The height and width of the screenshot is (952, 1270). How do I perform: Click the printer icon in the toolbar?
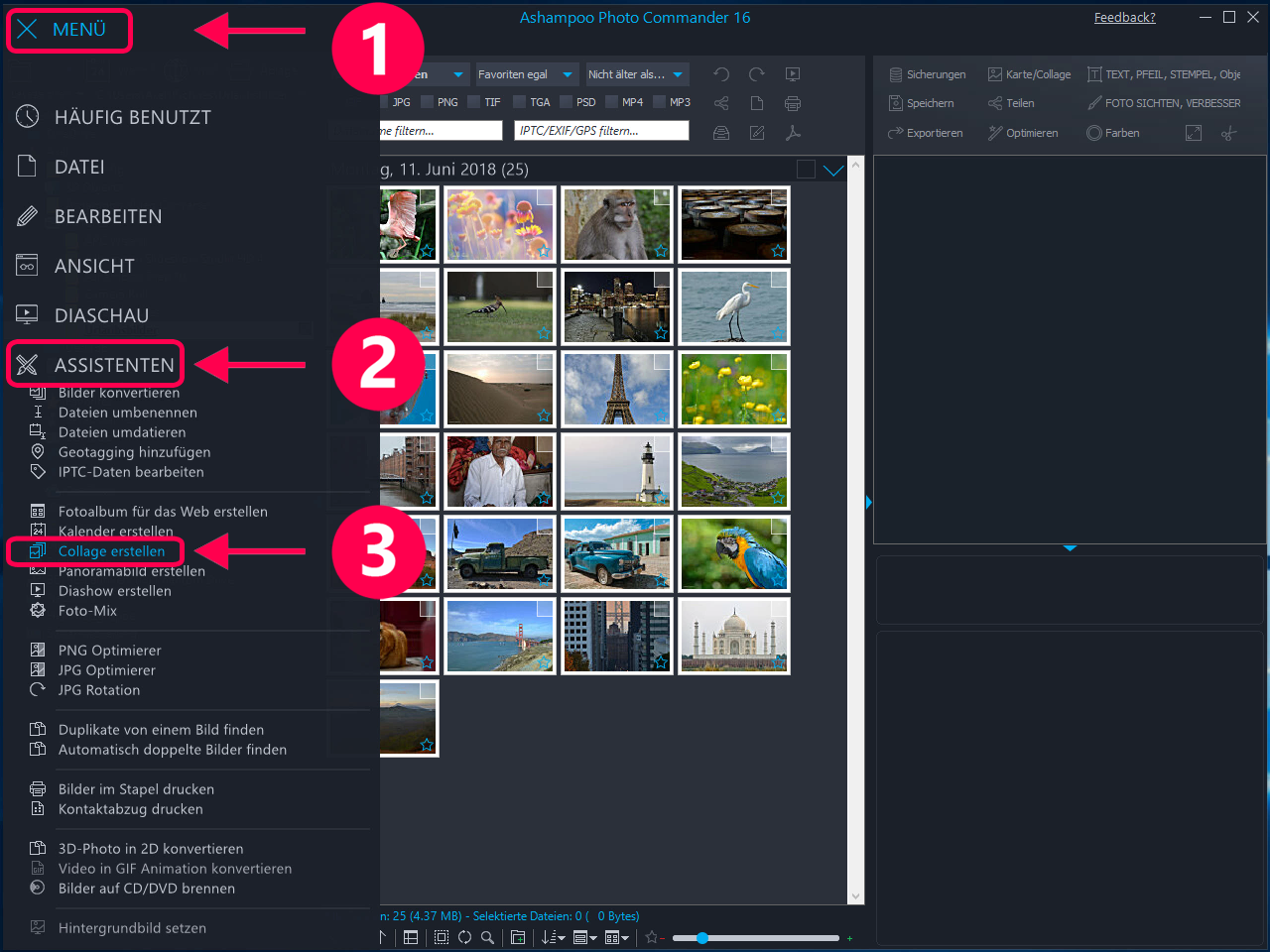pyautogui.click(x=793, y=103)
